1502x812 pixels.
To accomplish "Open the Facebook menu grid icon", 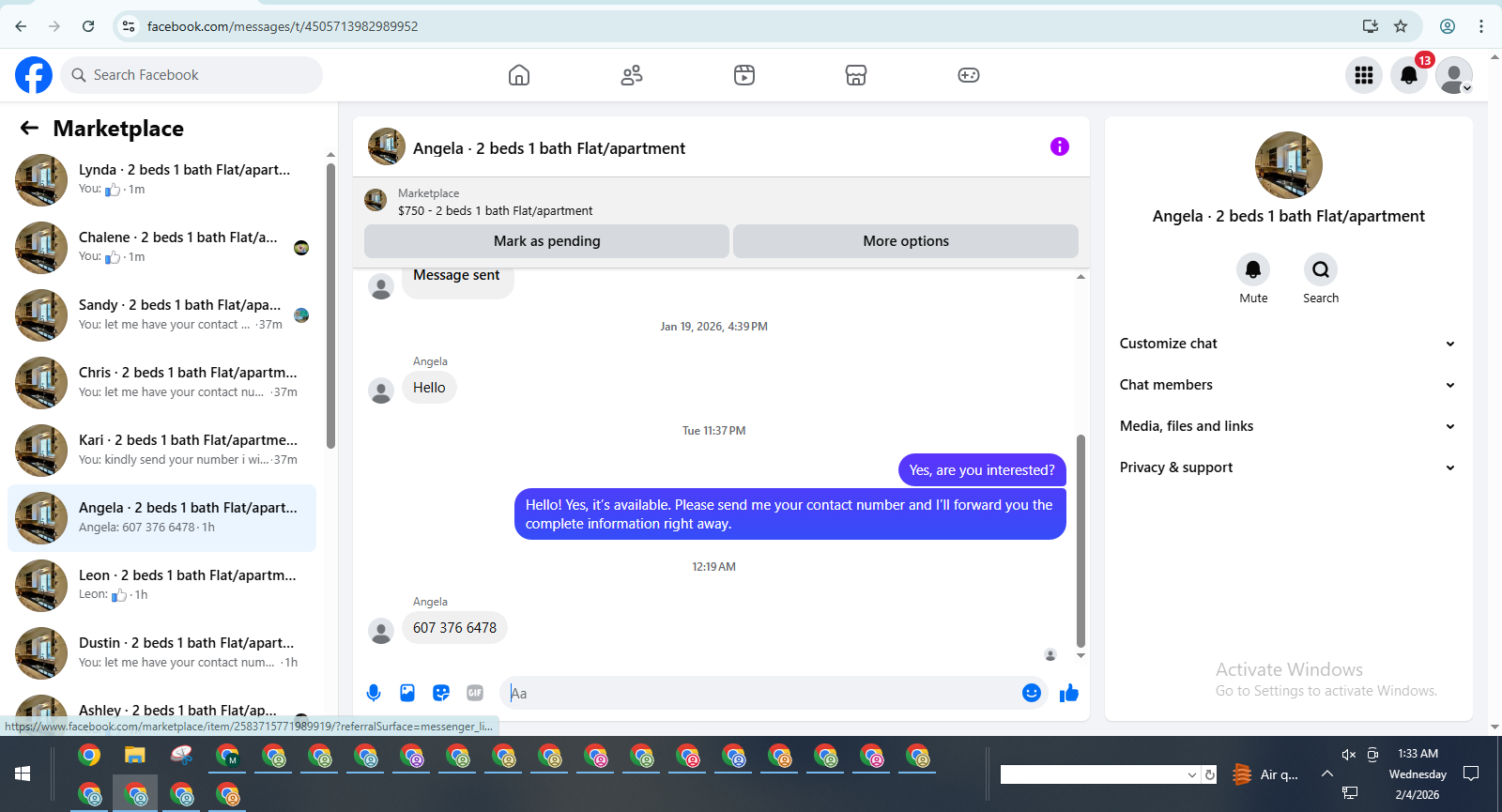I will pos(1364,75).
